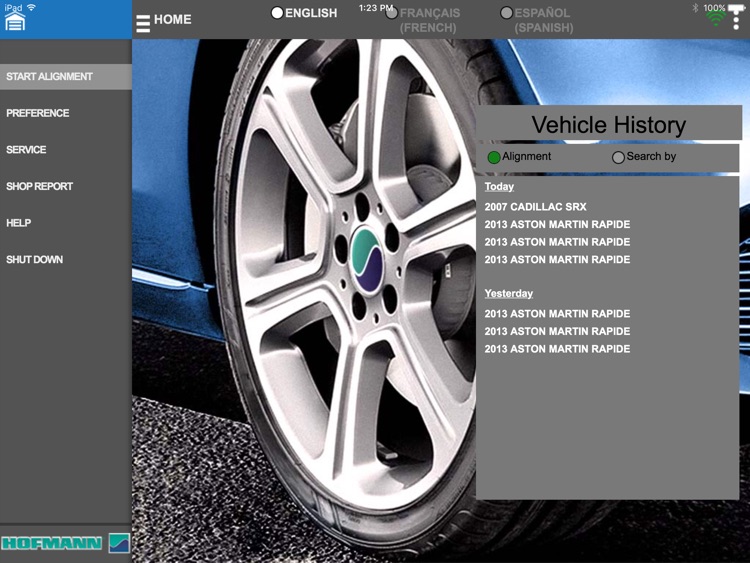Tap the iPad Wi-Fi status indicator
Viewport: 750px width, 563px height.
pyautogui.click(x=32, y=7)
